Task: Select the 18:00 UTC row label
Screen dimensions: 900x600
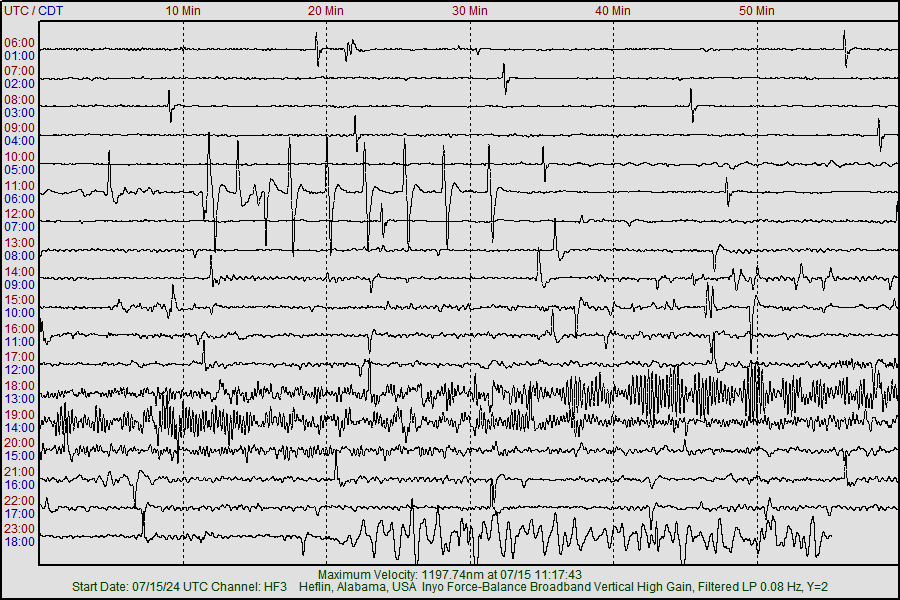Action: [20, 386]
